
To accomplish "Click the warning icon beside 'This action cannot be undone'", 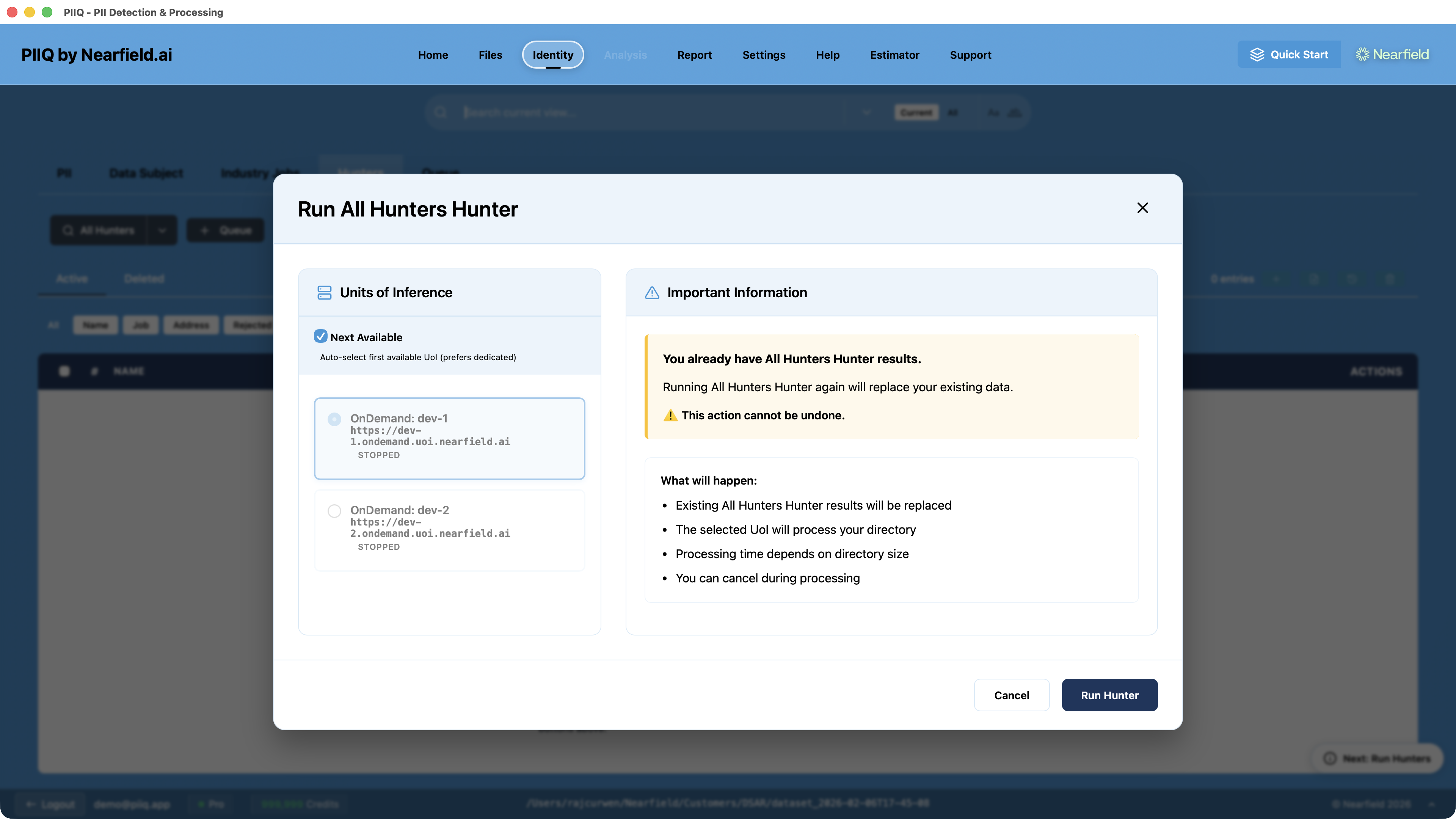I will [x=670, y=415].
